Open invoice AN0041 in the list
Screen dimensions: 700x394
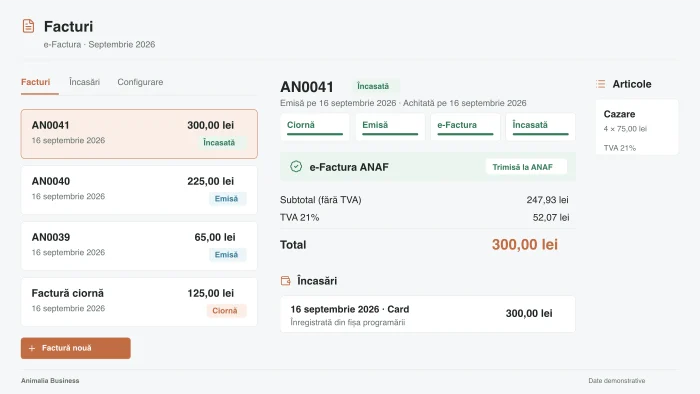pos(139,134)
